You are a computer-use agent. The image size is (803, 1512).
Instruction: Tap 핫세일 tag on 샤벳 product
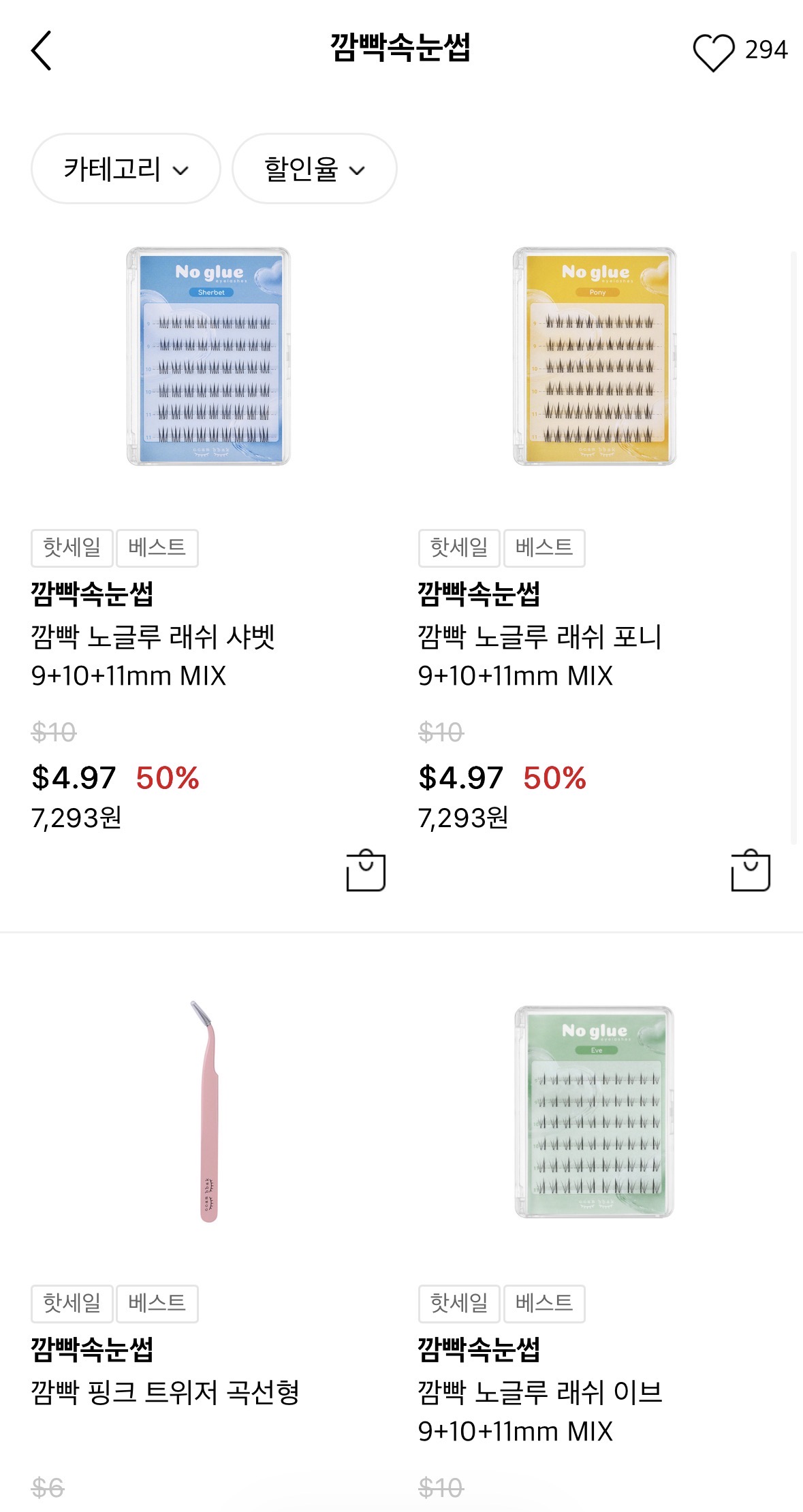coord(72,547)
